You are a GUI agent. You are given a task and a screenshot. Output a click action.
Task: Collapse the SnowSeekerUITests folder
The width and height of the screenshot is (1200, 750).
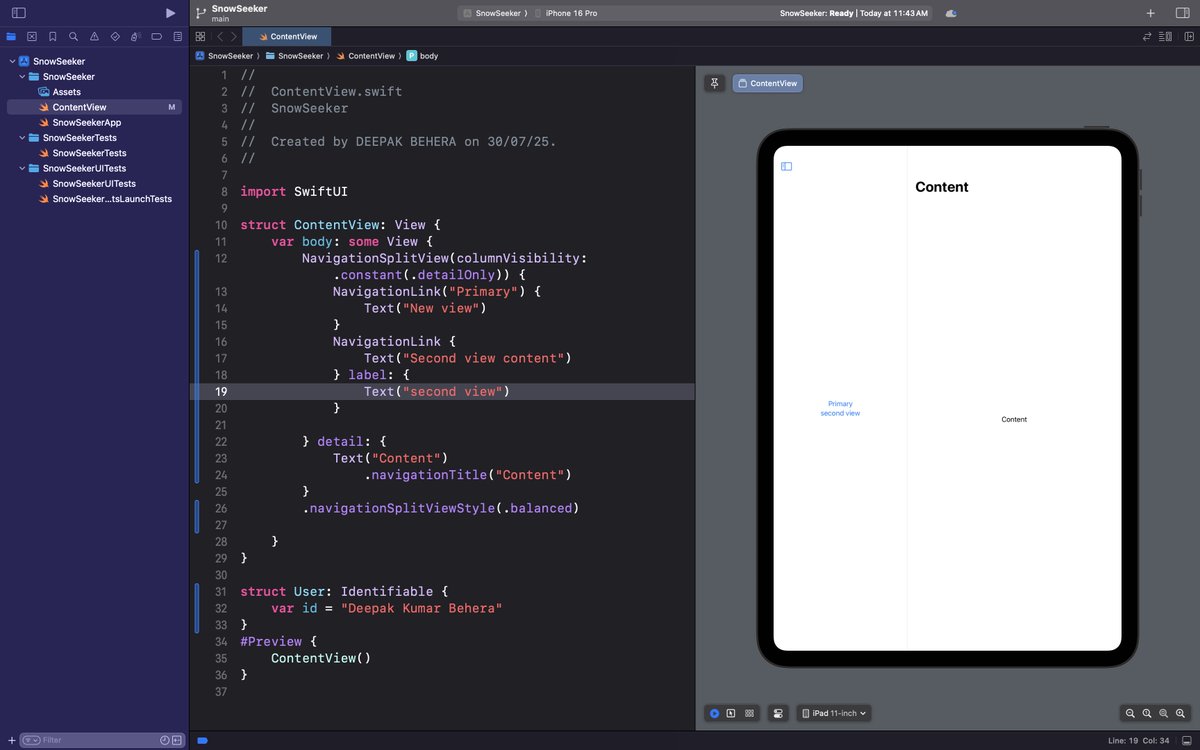[x=22, y=168]
